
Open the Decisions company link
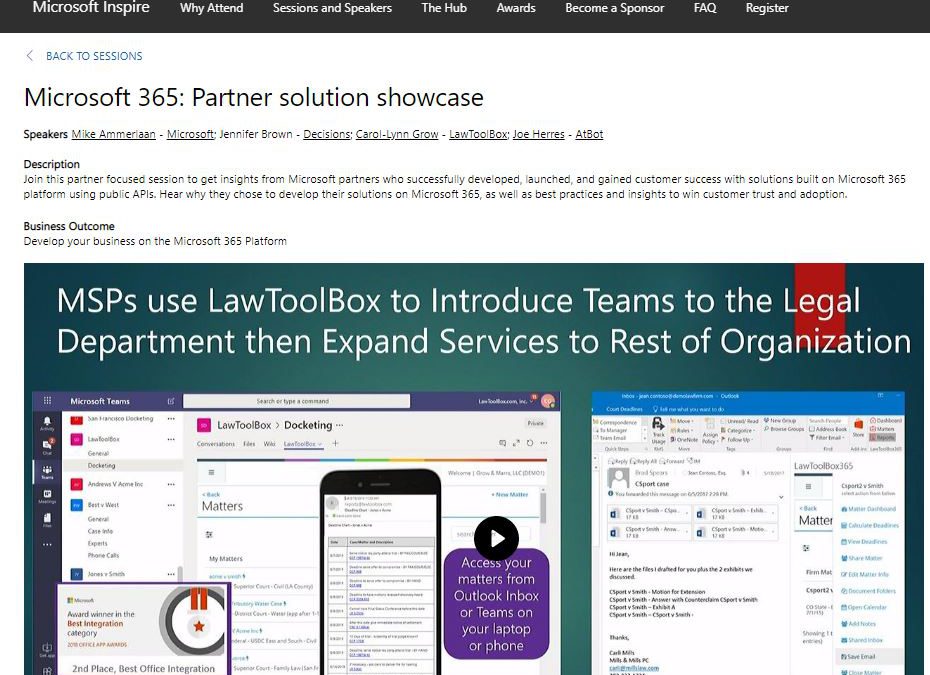click(327, 134)
